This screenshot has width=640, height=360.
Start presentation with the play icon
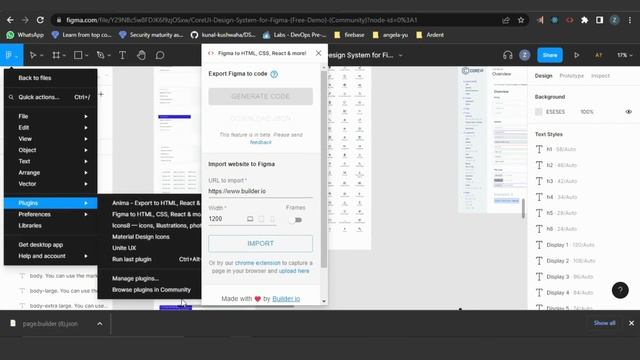(x=576, y=55)
